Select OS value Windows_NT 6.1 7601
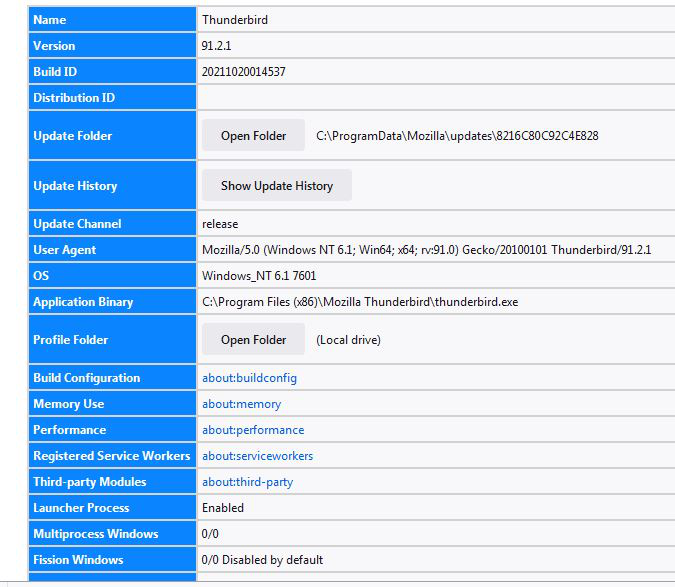The width and height of the screenshot is (675, 587). coord(259,275)
